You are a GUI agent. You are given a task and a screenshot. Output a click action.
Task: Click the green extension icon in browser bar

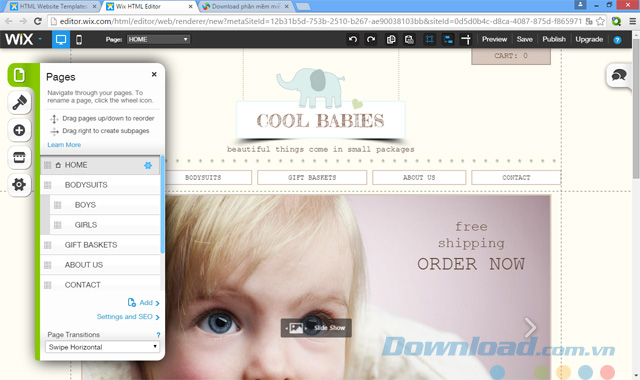616,21
